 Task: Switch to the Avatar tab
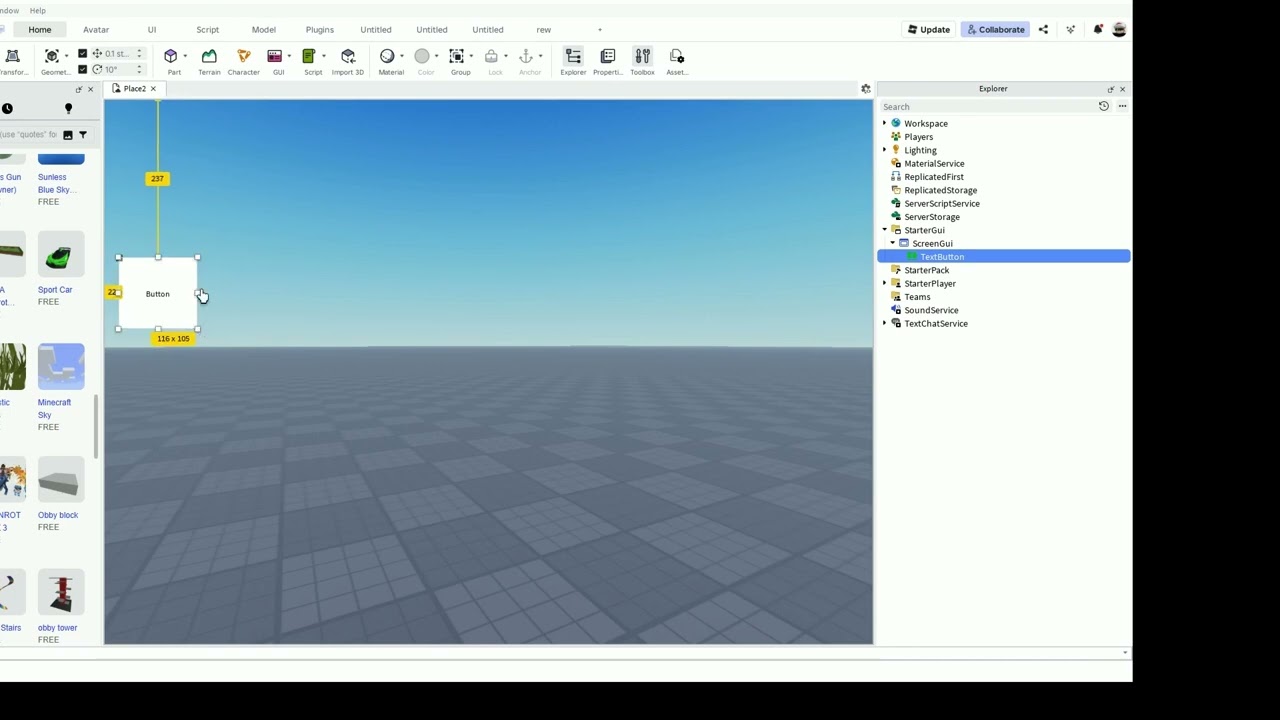tap(96, 29)
